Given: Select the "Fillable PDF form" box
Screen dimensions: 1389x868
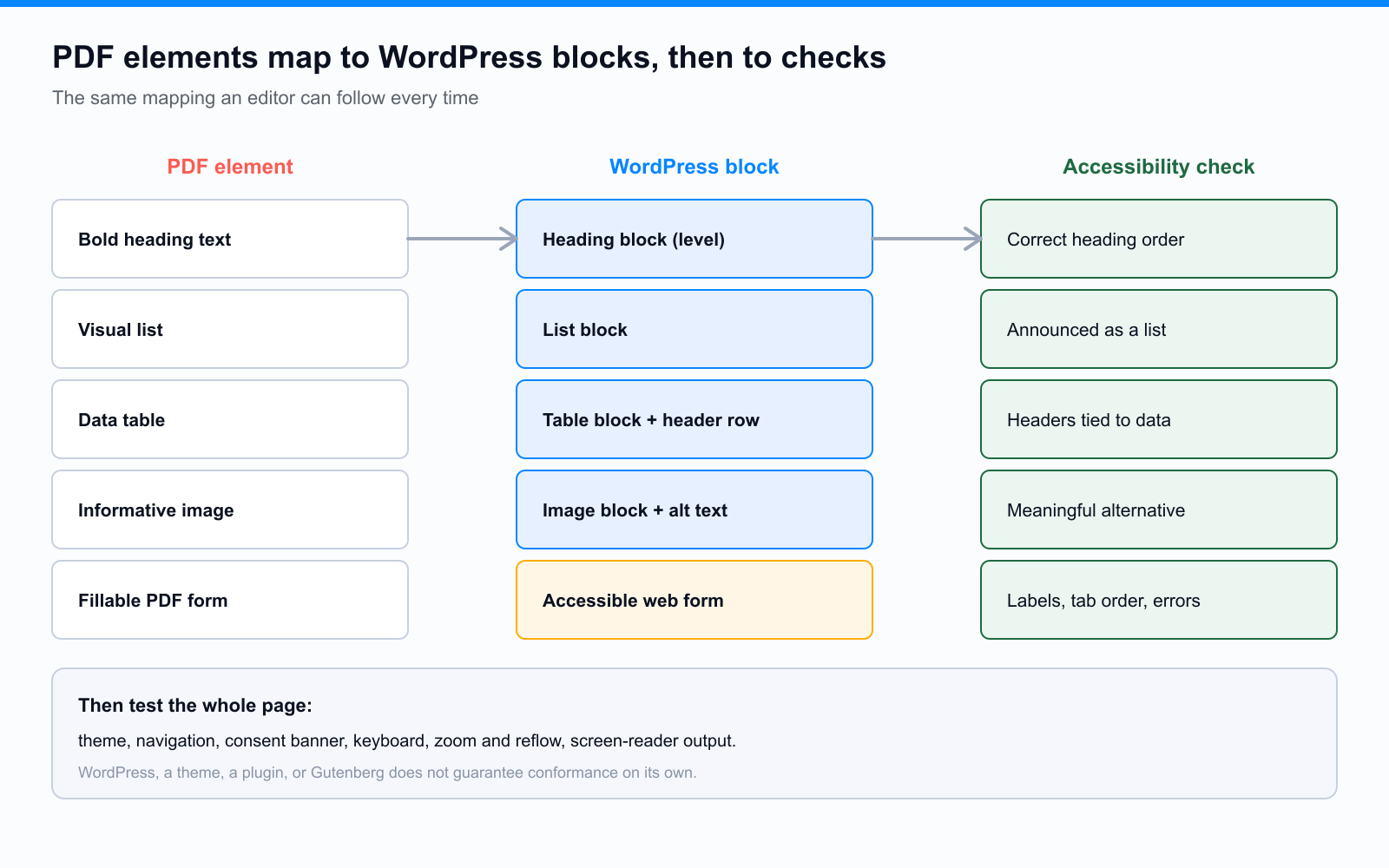Looking at the screenshot, I should [x=230, y=600].
